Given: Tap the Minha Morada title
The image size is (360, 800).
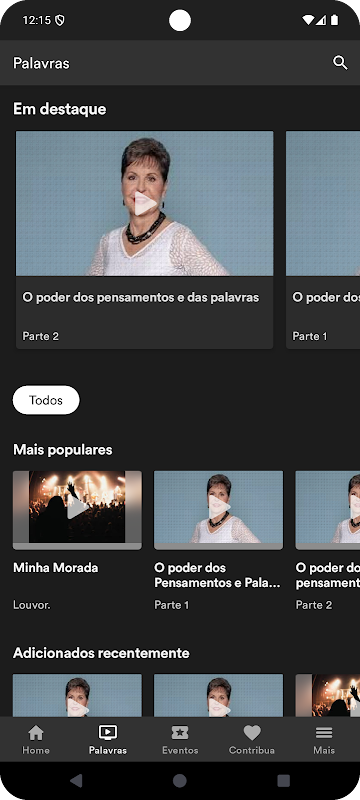Looking at the screenshot, I should (56, 568).
